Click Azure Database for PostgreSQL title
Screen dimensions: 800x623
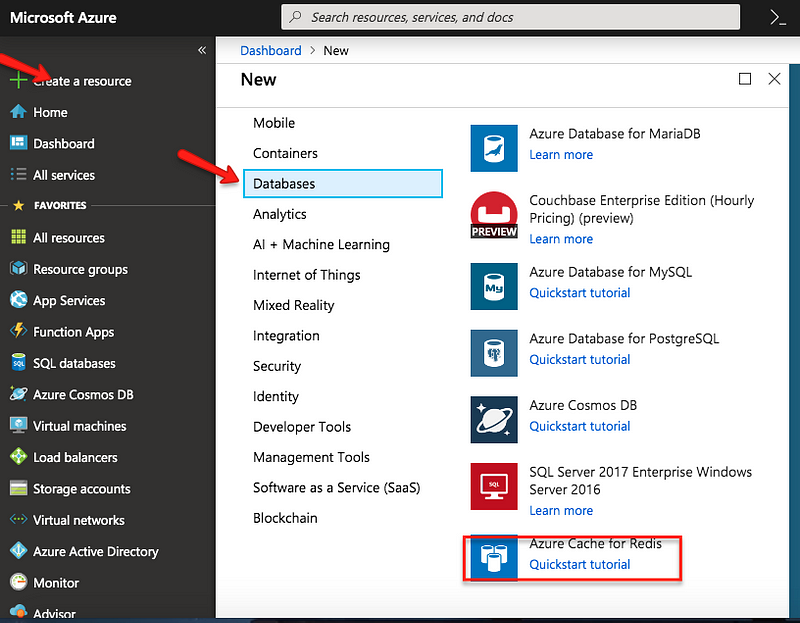tap(624, 339)
